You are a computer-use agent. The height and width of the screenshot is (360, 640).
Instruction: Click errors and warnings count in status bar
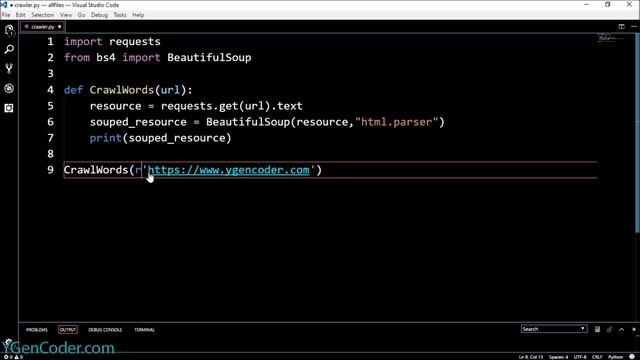[13, 357]
